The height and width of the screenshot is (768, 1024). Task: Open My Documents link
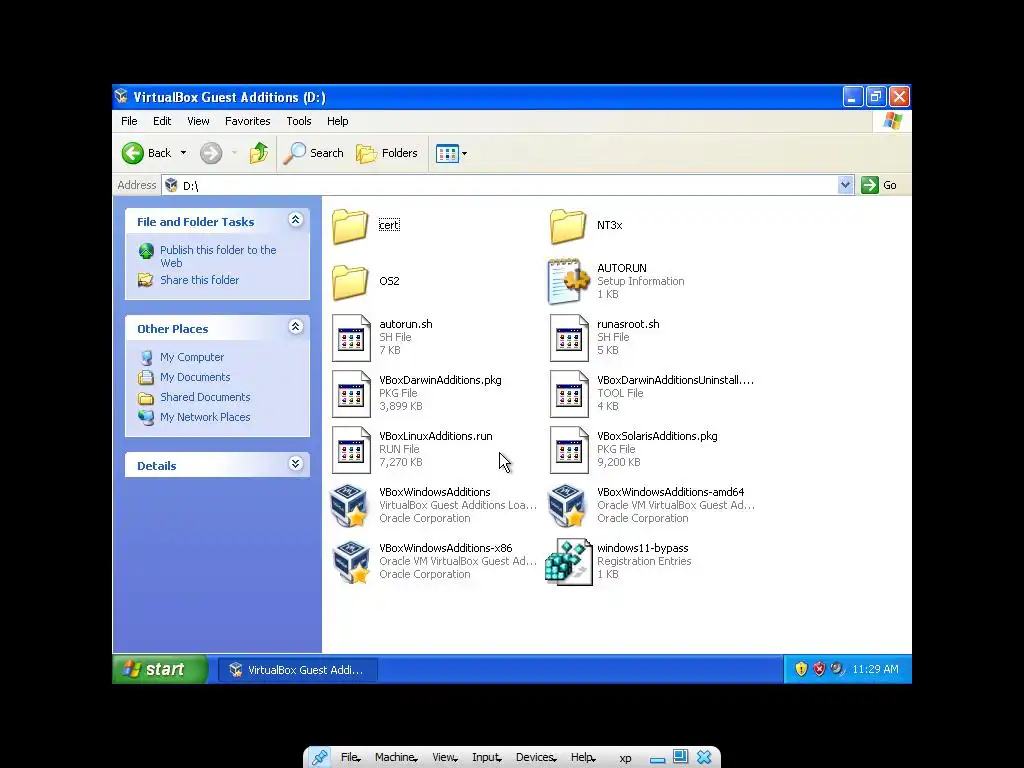tap(195, 377)
